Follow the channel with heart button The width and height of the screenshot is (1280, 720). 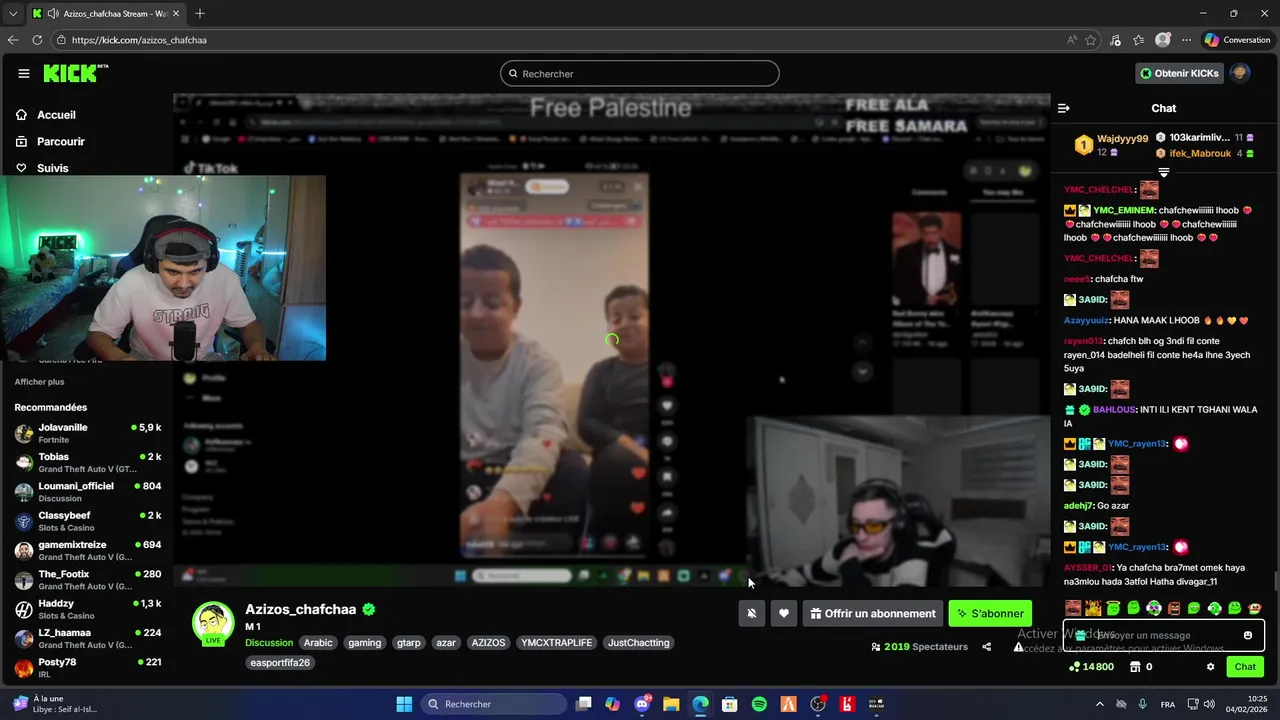[784, 614]
